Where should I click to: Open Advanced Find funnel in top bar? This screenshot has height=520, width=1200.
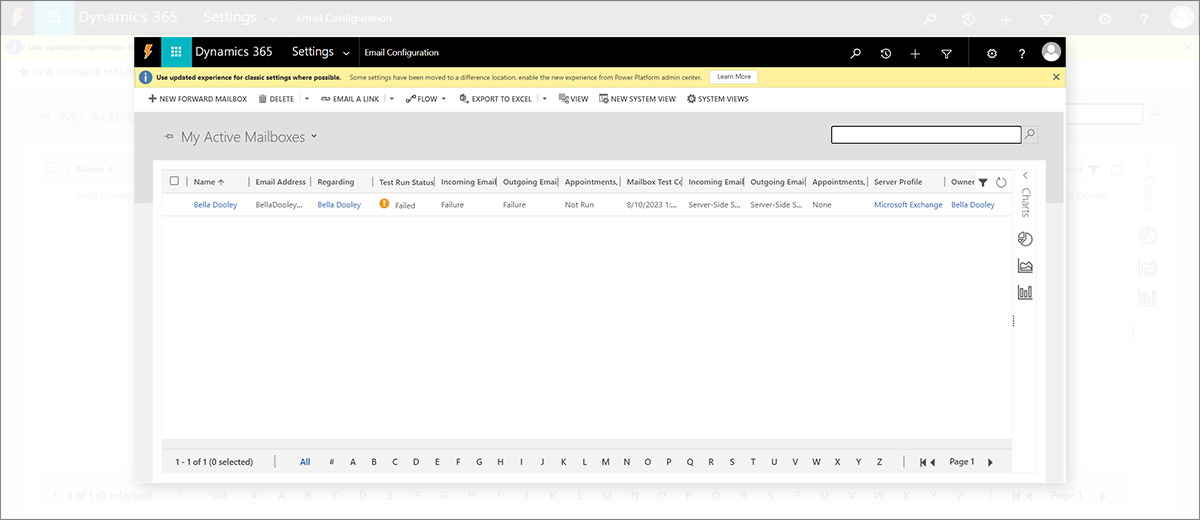[x=946, y=53]
